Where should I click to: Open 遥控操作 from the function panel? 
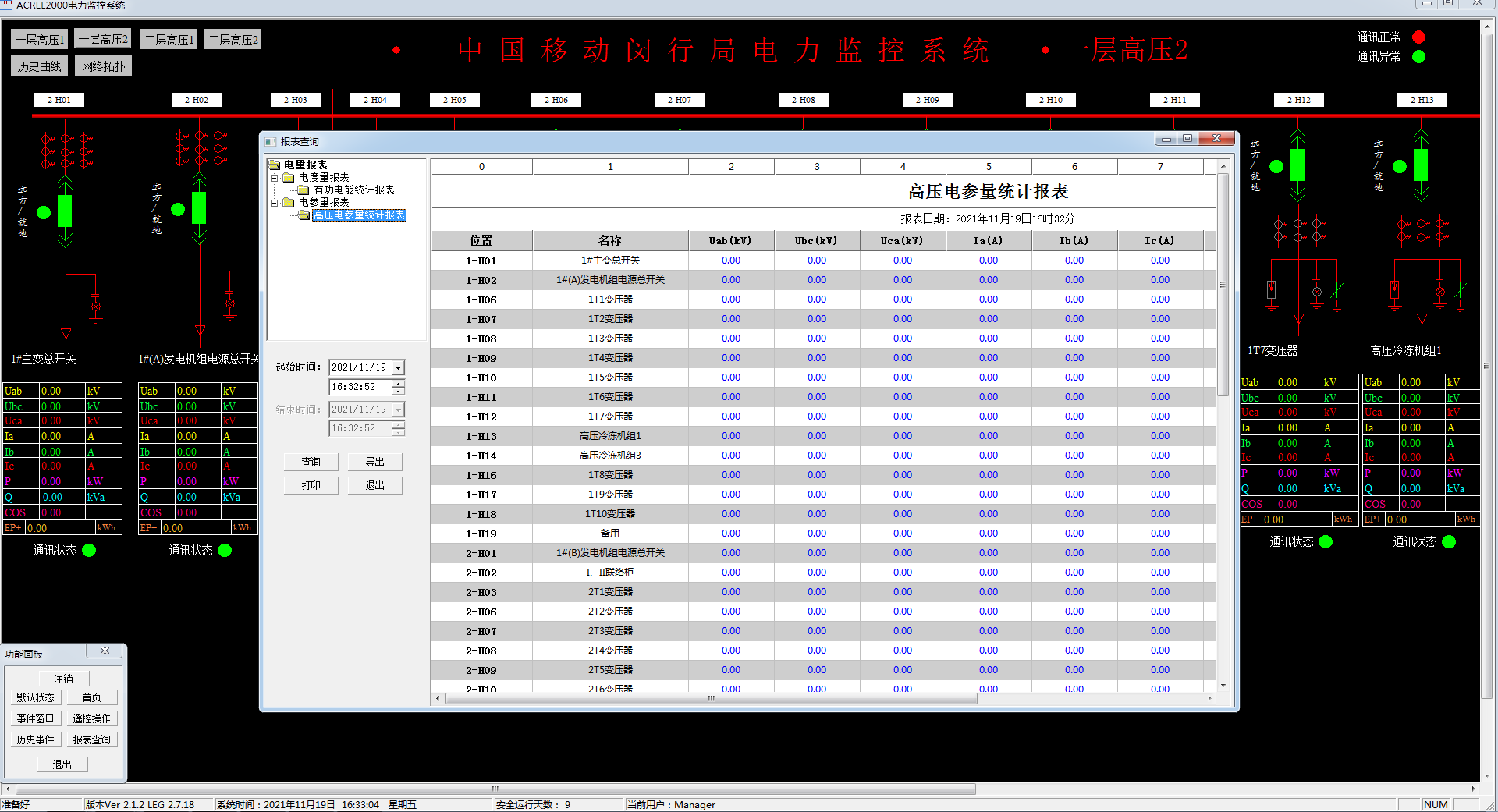tap(91, 718)
